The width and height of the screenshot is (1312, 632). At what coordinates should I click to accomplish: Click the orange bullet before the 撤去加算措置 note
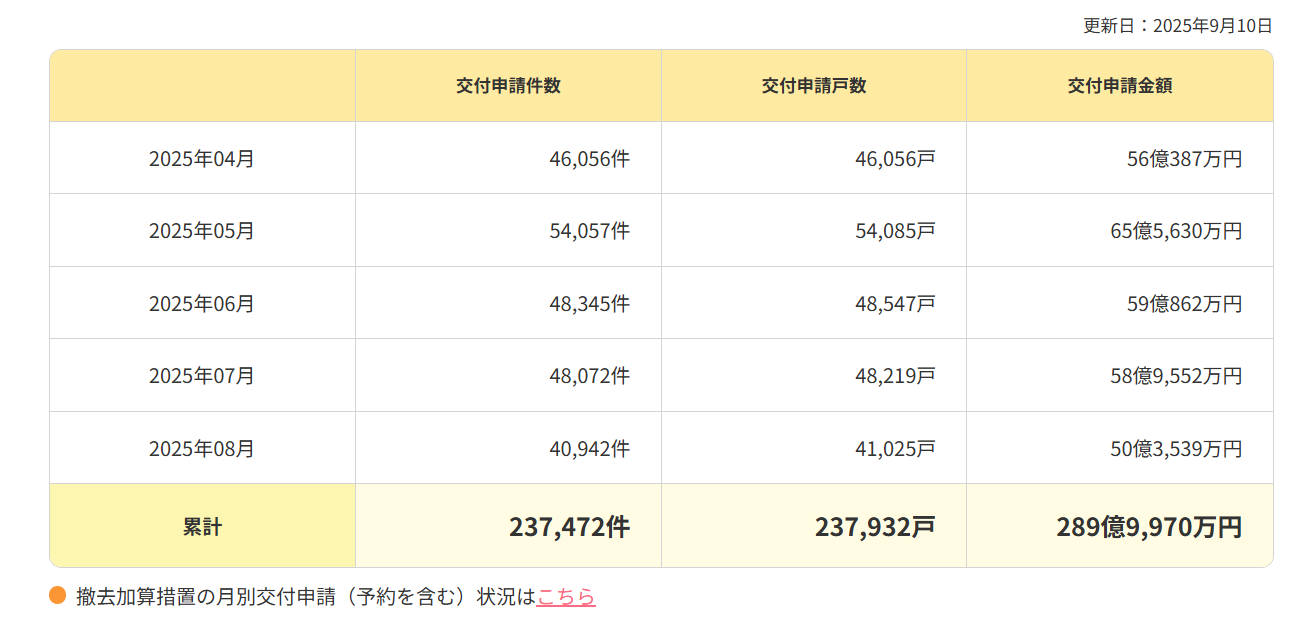[57, 596]
